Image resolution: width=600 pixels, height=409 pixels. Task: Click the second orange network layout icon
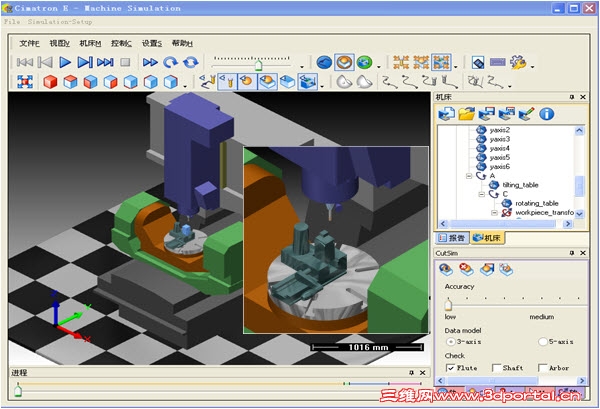(x=421, y=62)
